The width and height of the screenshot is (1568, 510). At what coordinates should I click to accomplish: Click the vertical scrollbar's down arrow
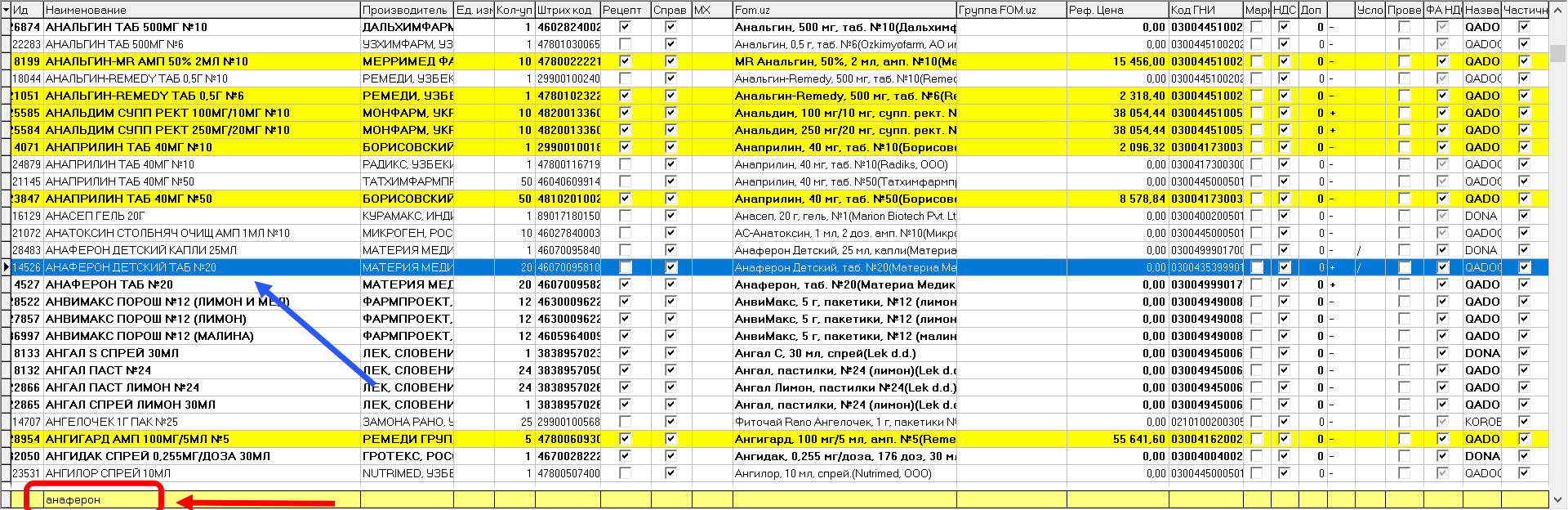tap(1558, 500)
